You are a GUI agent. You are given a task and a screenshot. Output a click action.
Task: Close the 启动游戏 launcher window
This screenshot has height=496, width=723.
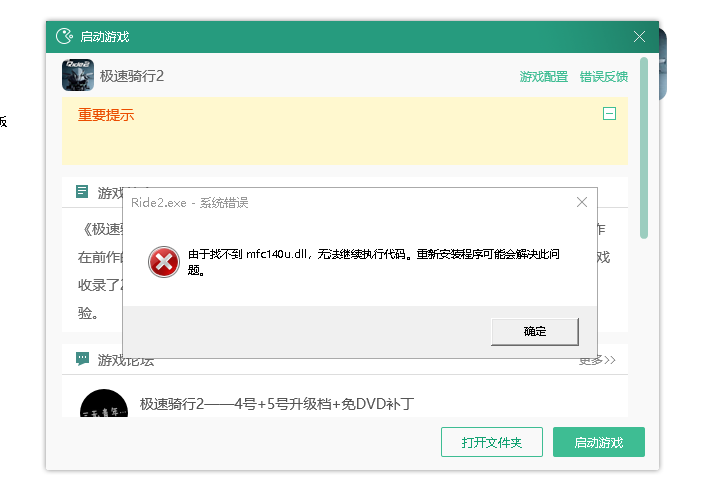click(x=639, y=36)
